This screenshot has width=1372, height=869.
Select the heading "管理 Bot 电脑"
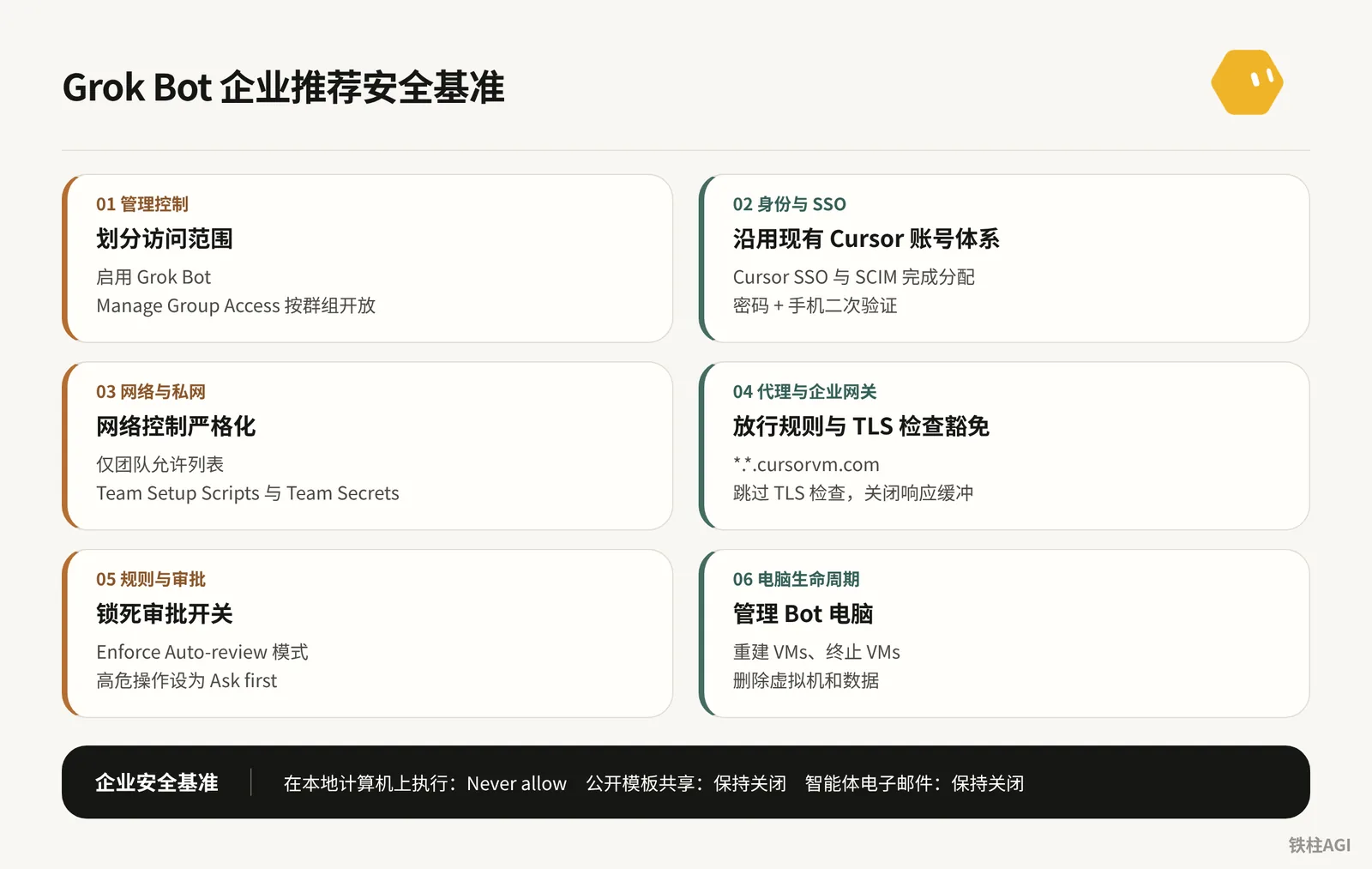[x=803, y=614]
